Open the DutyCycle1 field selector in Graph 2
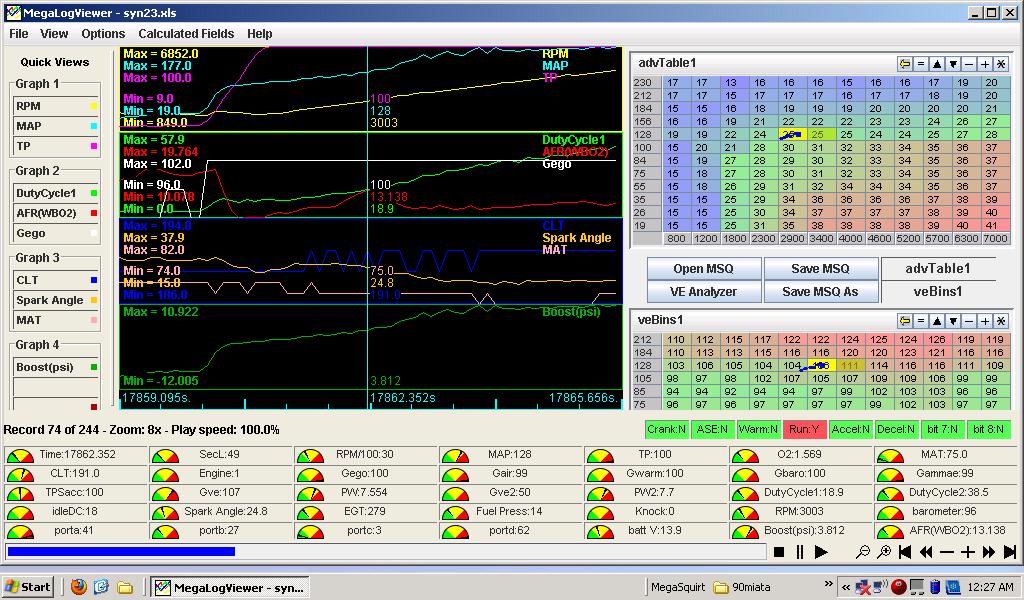Screen dimensions: 1024x600 tap(56, 193)
